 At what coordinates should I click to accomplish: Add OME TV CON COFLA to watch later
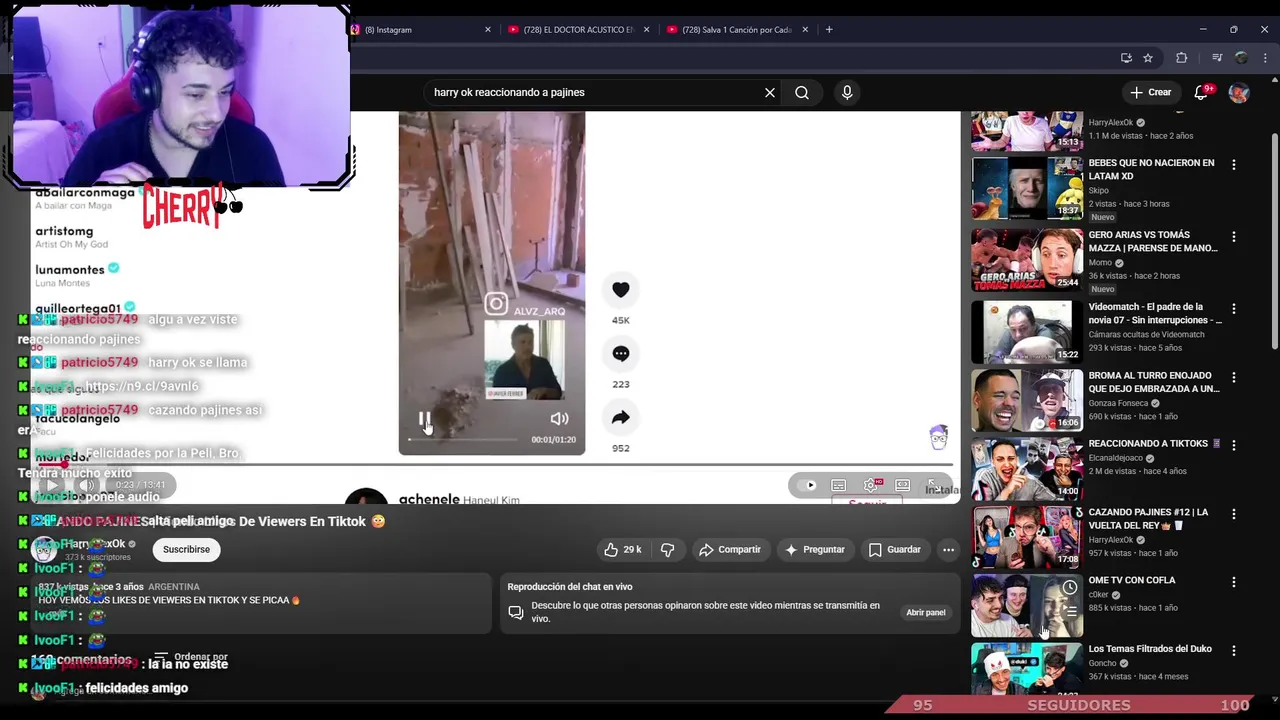click(1070, 587)
